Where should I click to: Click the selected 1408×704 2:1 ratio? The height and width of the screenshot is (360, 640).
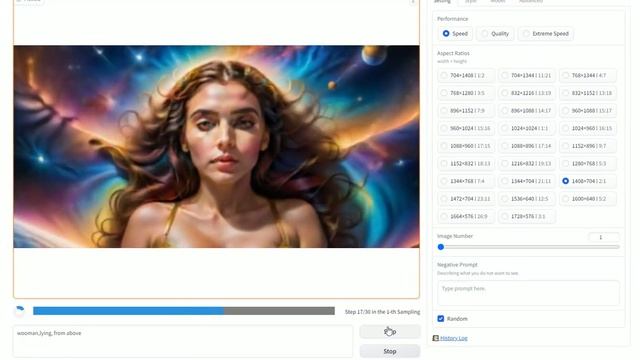tap(587, 181)
